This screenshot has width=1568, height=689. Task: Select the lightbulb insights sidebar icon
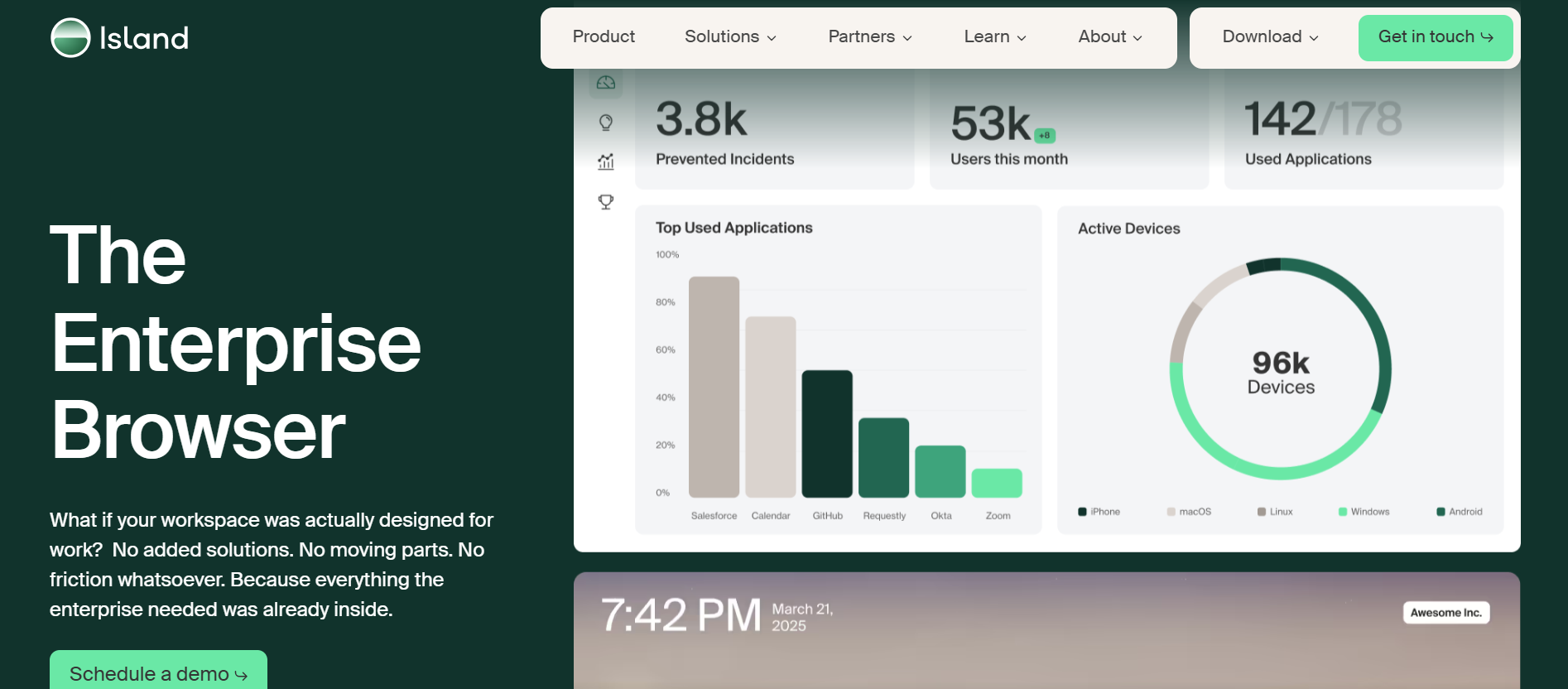606,123
